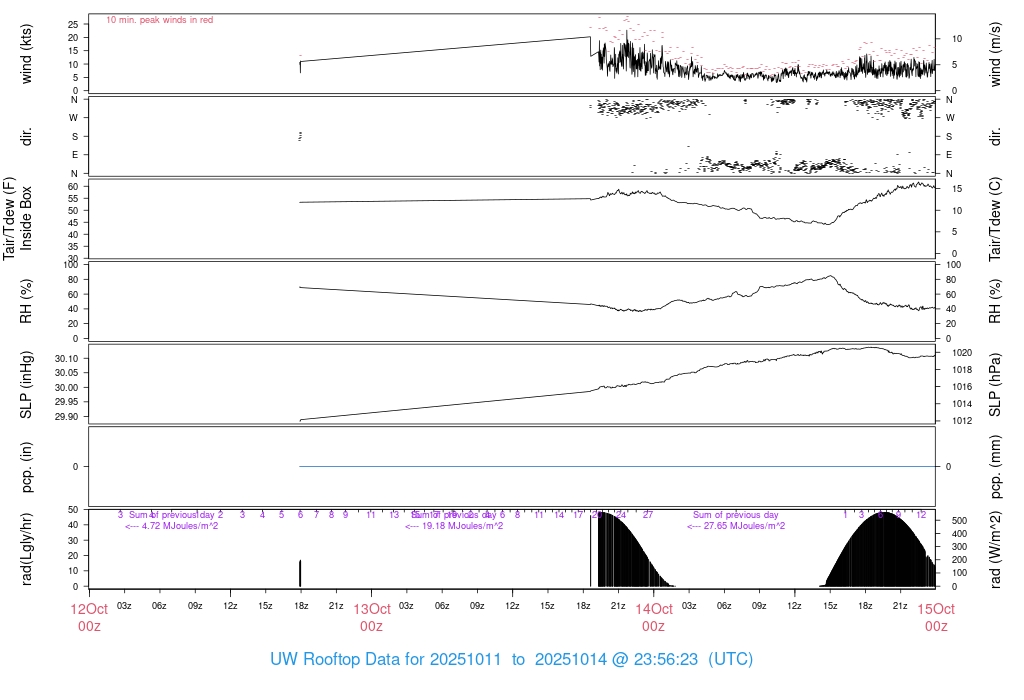Viewport: 1024px width, 700px height.
Task: Click the "12Oct" date label
Action: coord(89,609)
